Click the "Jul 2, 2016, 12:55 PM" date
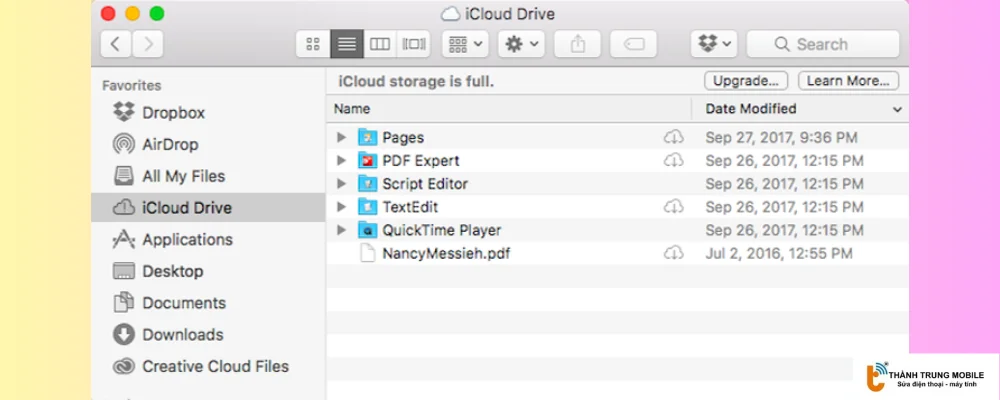This screenshot has width=1000, height=400. click(x=779, y=253)
